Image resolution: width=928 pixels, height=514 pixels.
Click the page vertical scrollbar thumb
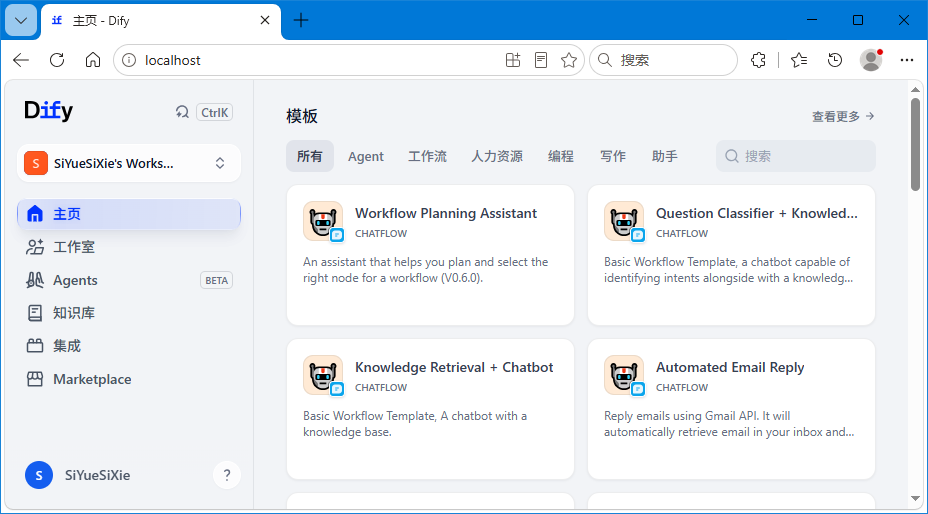[x=915, y=144]
